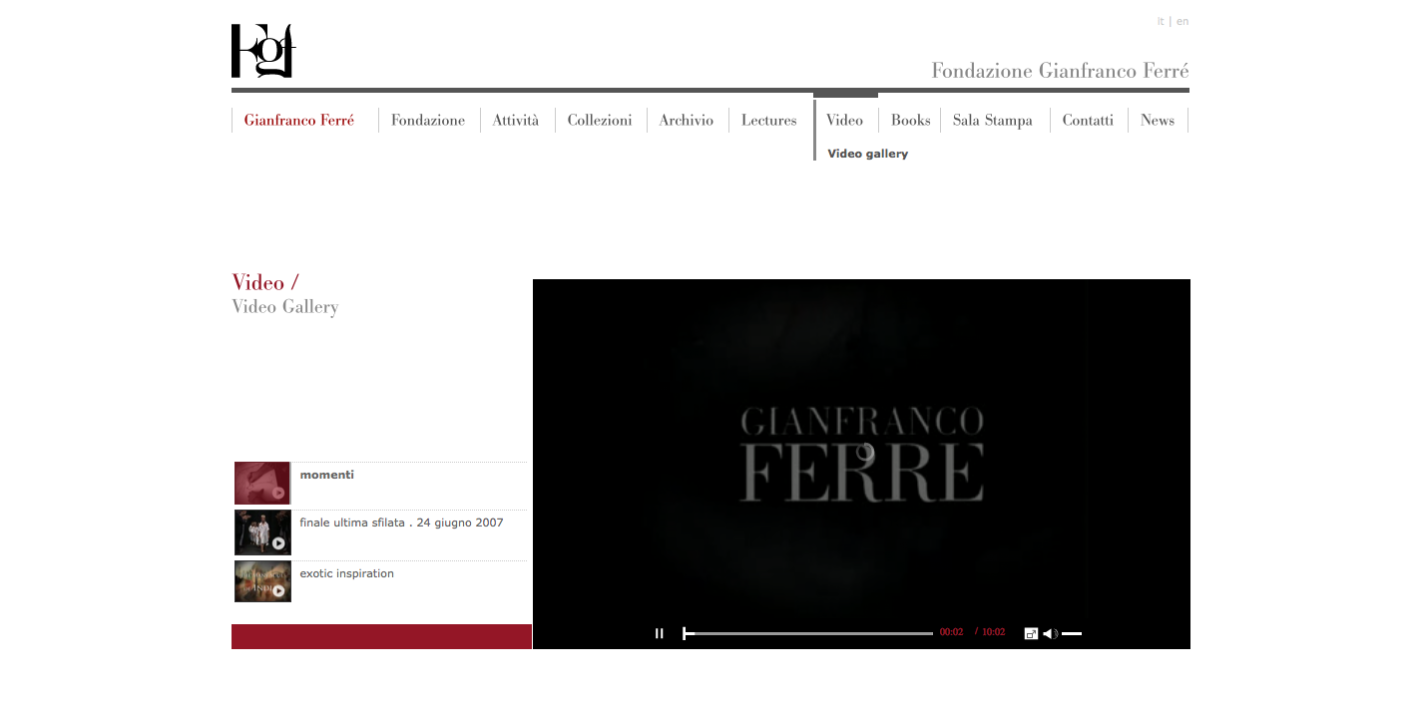
Task: Select the 'exotic inspiration' video title
Action: tap(347, 574)
